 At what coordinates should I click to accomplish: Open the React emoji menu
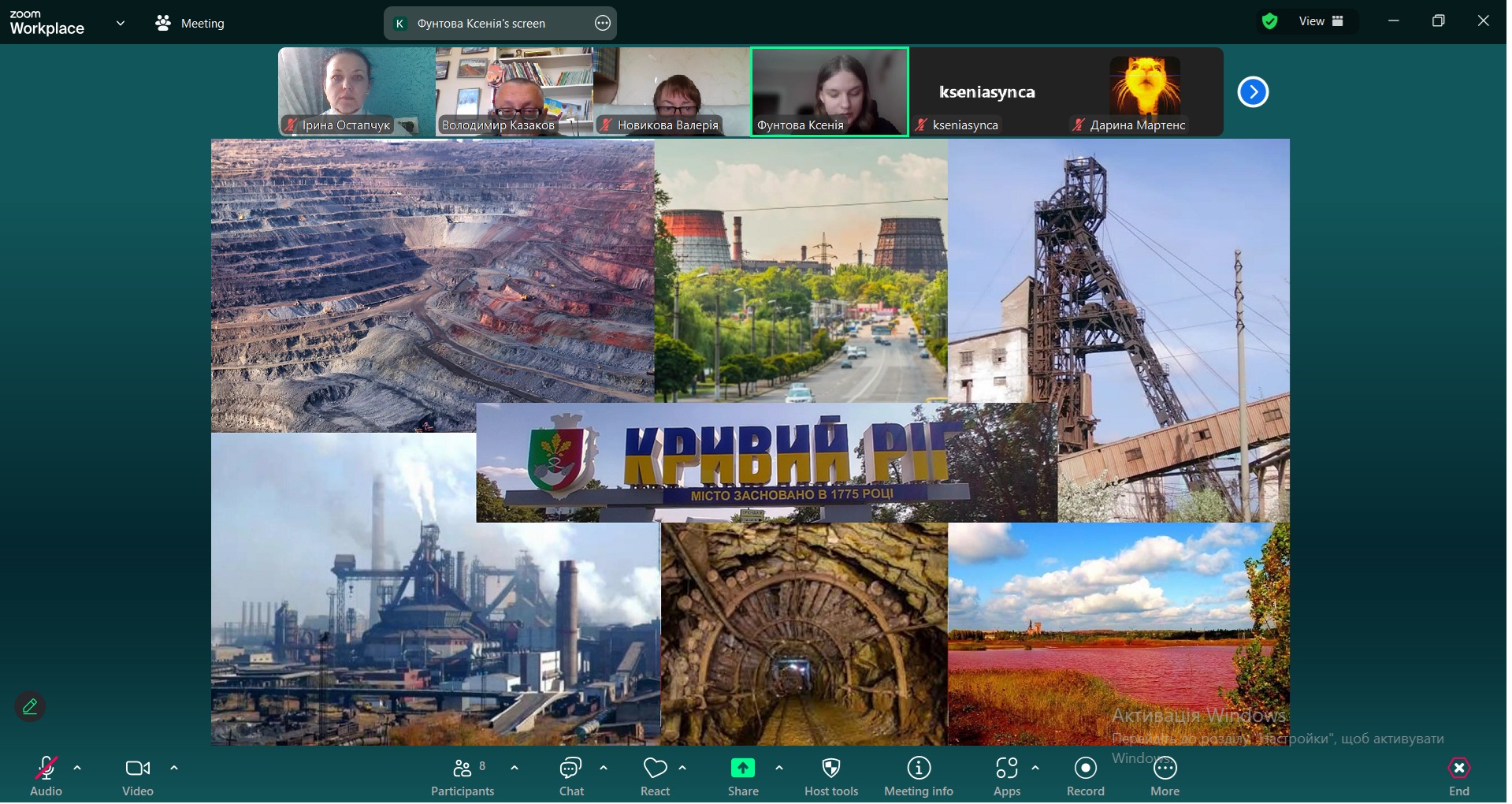[655, 776]
